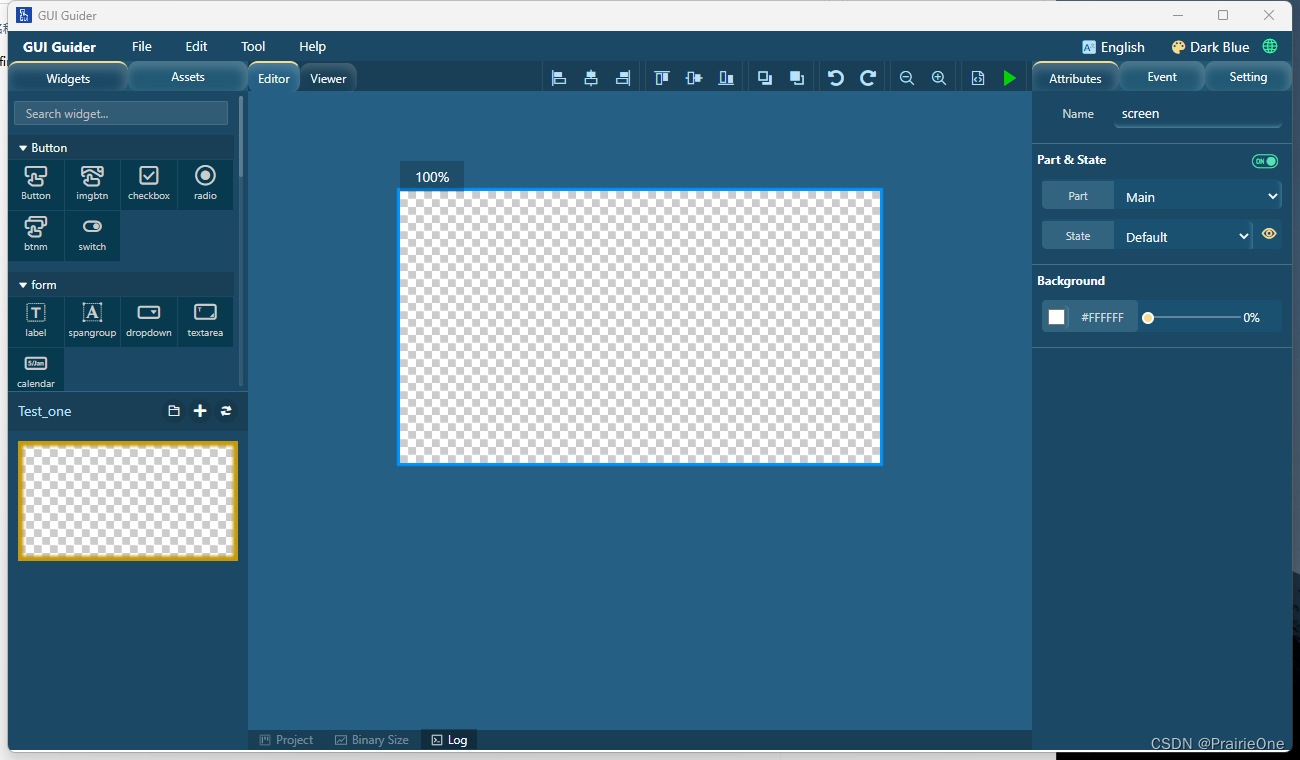The width and height of the screenshot is (1300, 760).
Task: Run the simulator with green play icon
Action: 1010,78
